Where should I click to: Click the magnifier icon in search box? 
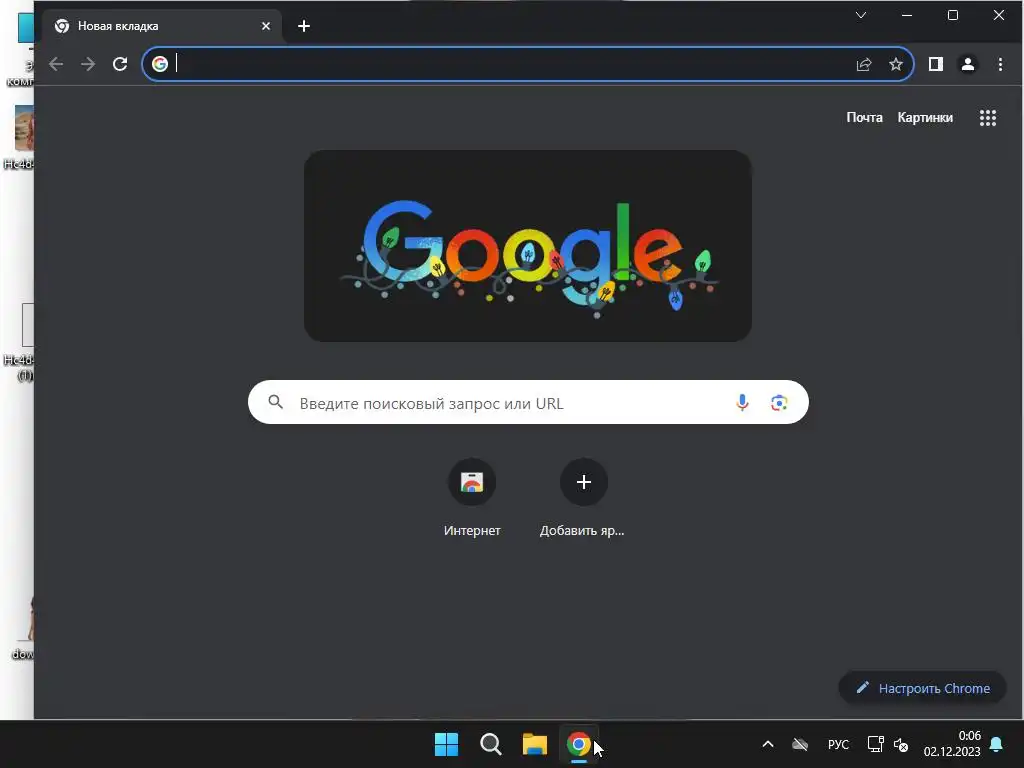point(276,402)
